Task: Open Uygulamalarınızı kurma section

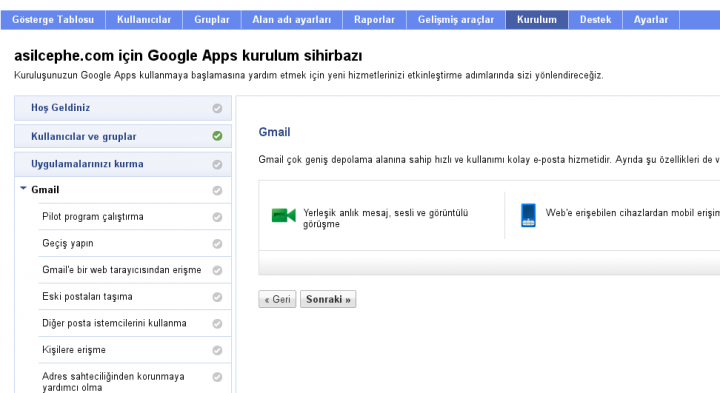Action: tap(123, 164)
